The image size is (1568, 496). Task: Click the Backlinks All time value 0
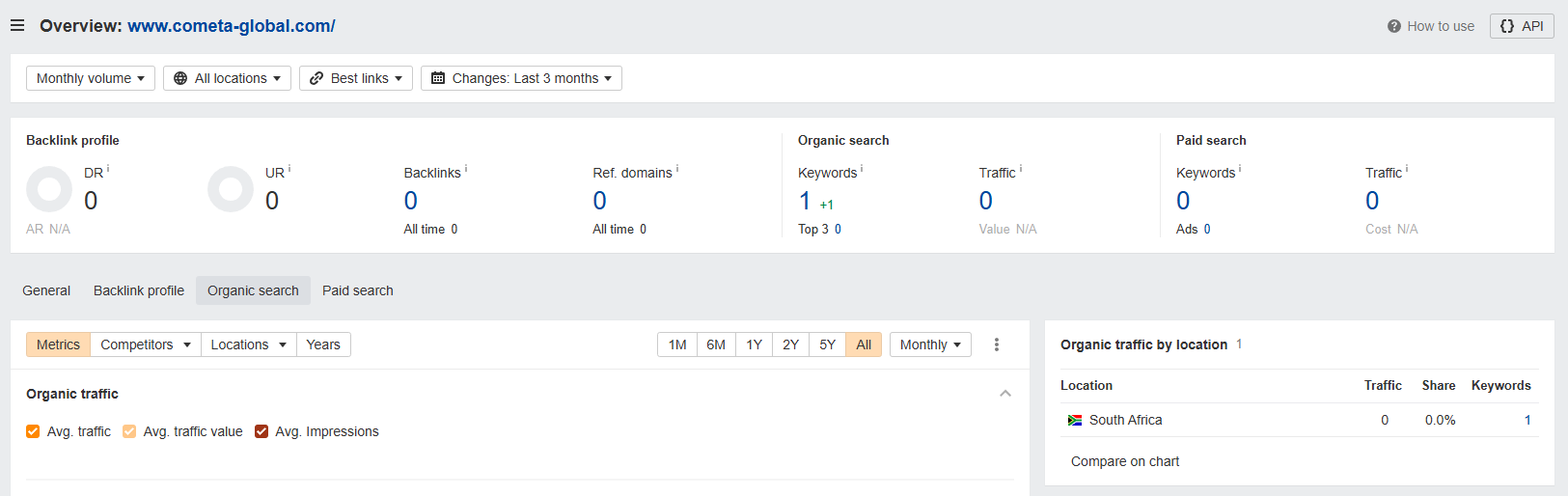pyautogui.click(x=454, y=230)
